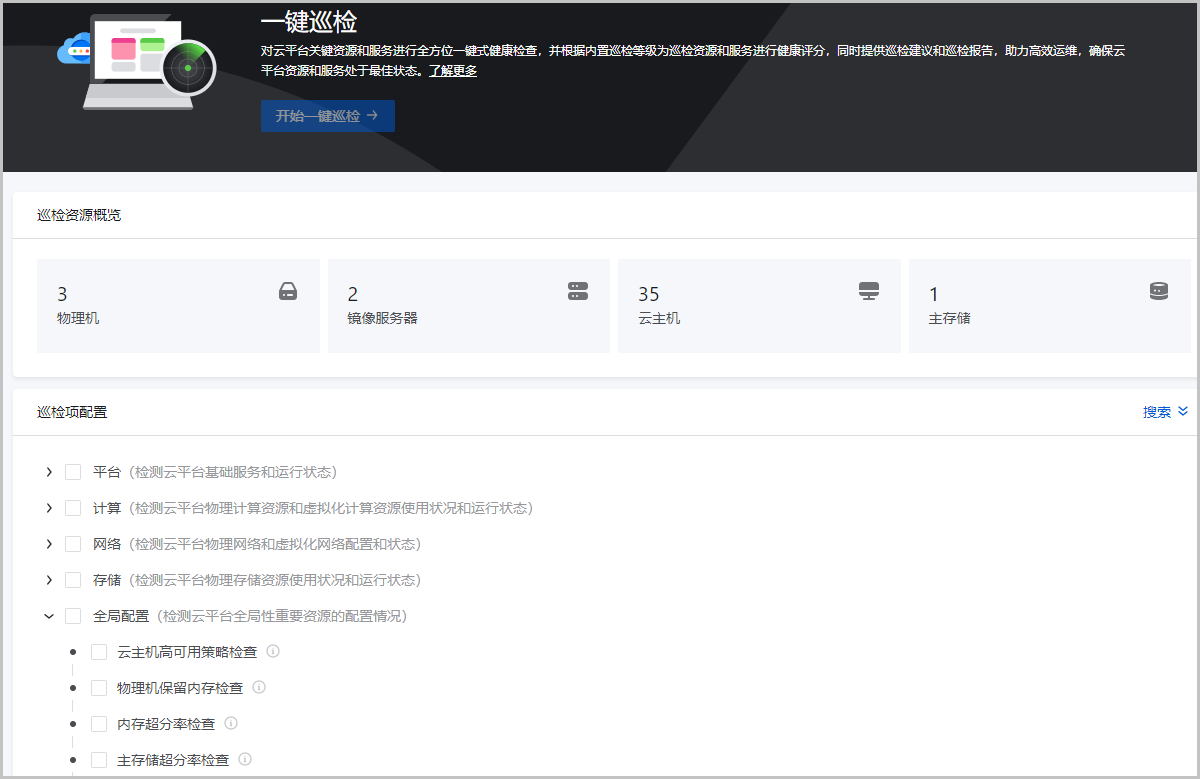Viewport: 1200px width, 779px height.
Task: Click the primary storage (主存储) database icon
Action: pyautogui.click(x=1159, y=291)
